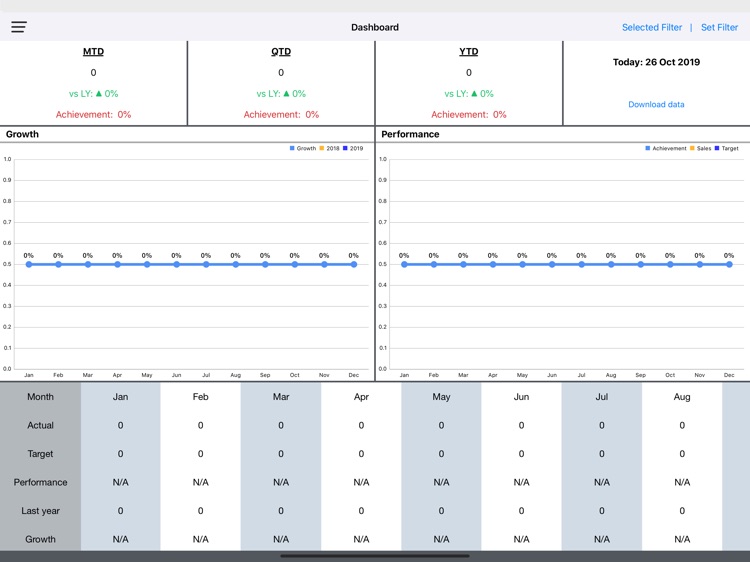Image resolution: width=750 pixels, height=562 pixels.
Task: Click the Apr column header in table
Action: (x=361, y=397)
